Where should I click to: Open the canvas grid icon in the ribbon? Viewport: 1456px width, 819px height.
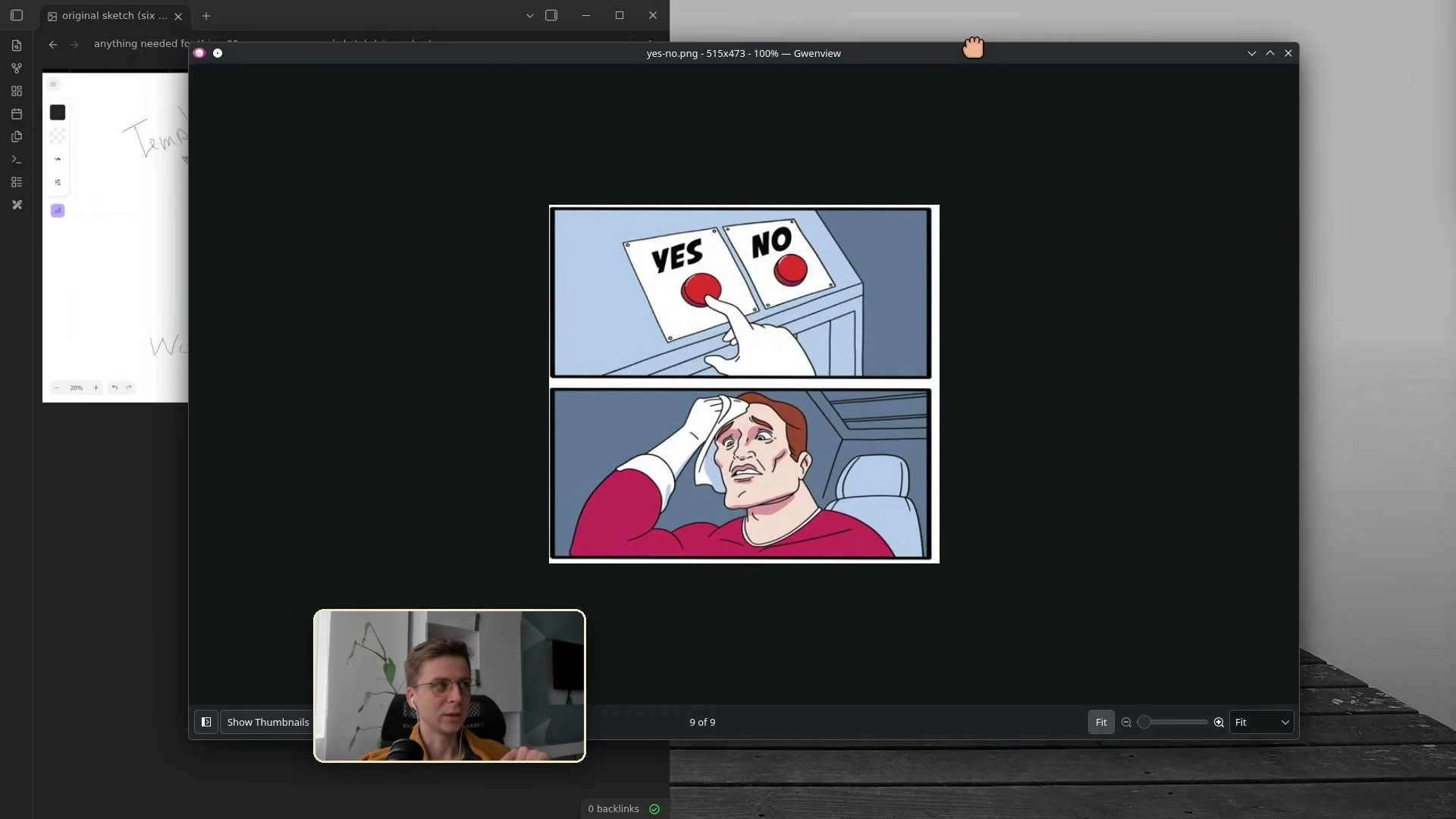coord(17,91)
